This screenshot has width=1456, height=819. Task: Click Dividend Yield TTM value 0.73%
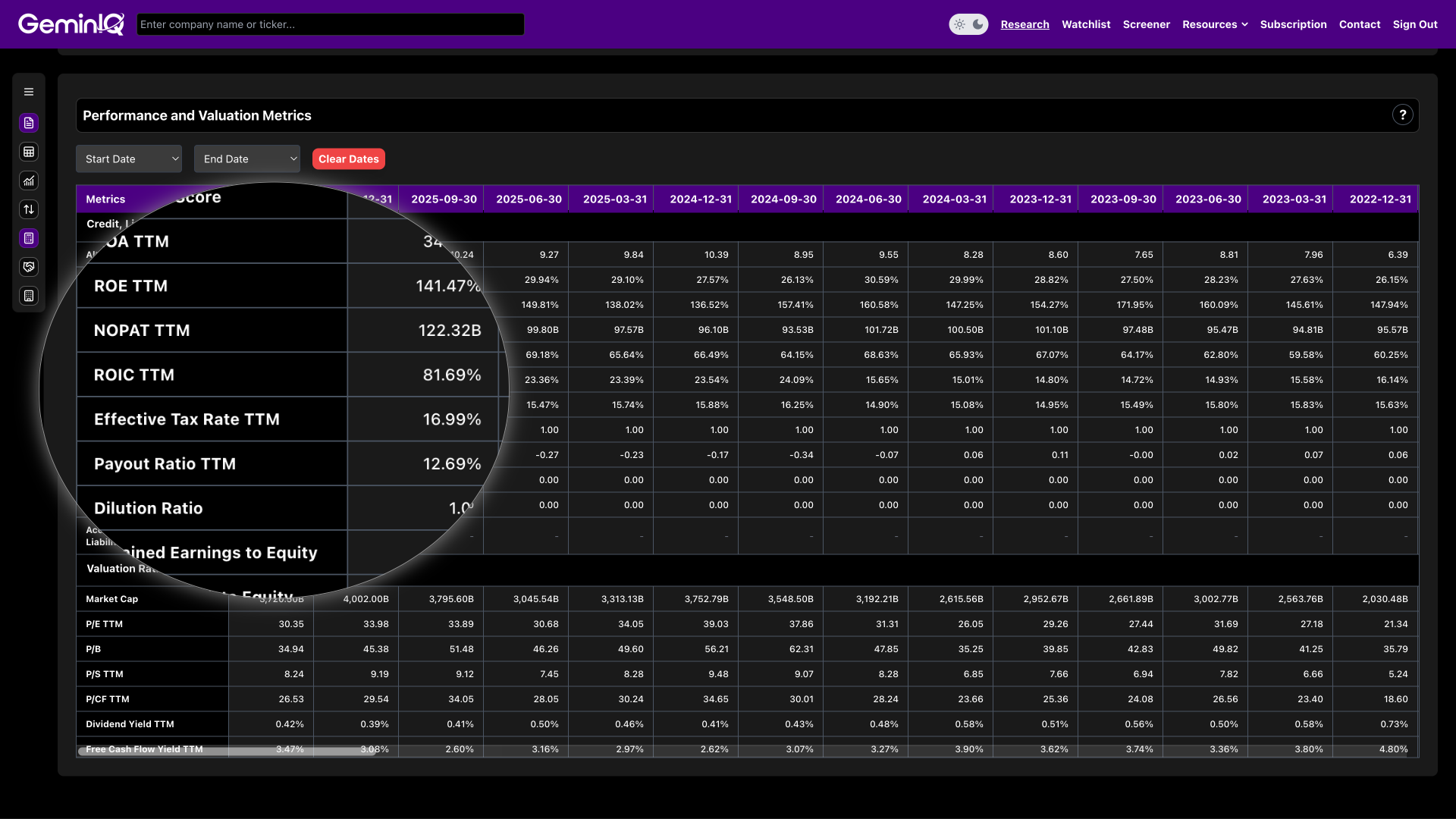pyautogui.click(x=1394, y=724)
